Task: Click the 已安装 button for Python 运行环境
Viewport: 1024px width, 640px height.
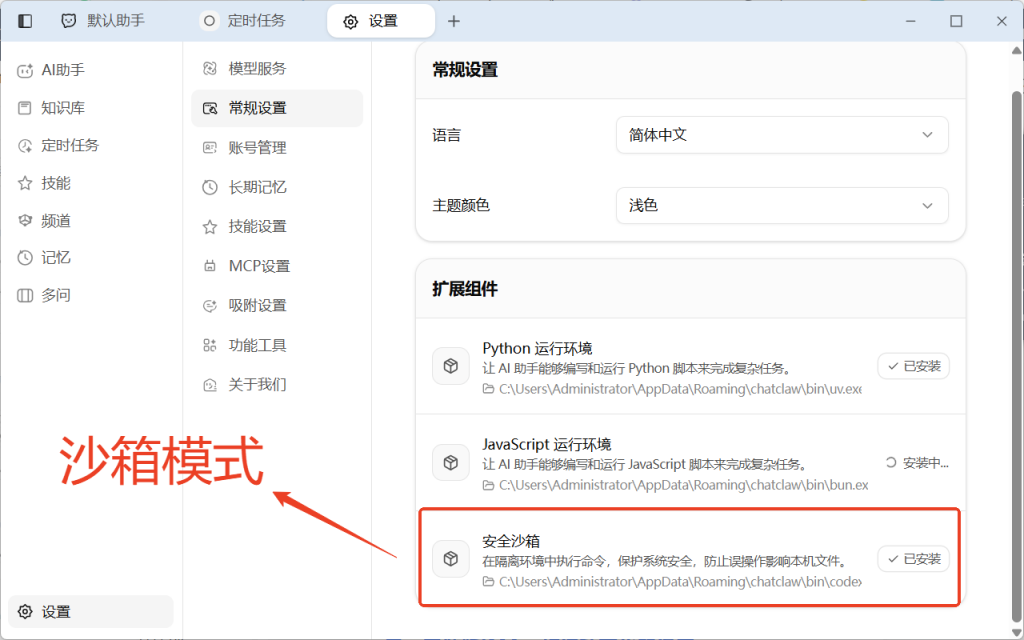Action: [913, 366]
